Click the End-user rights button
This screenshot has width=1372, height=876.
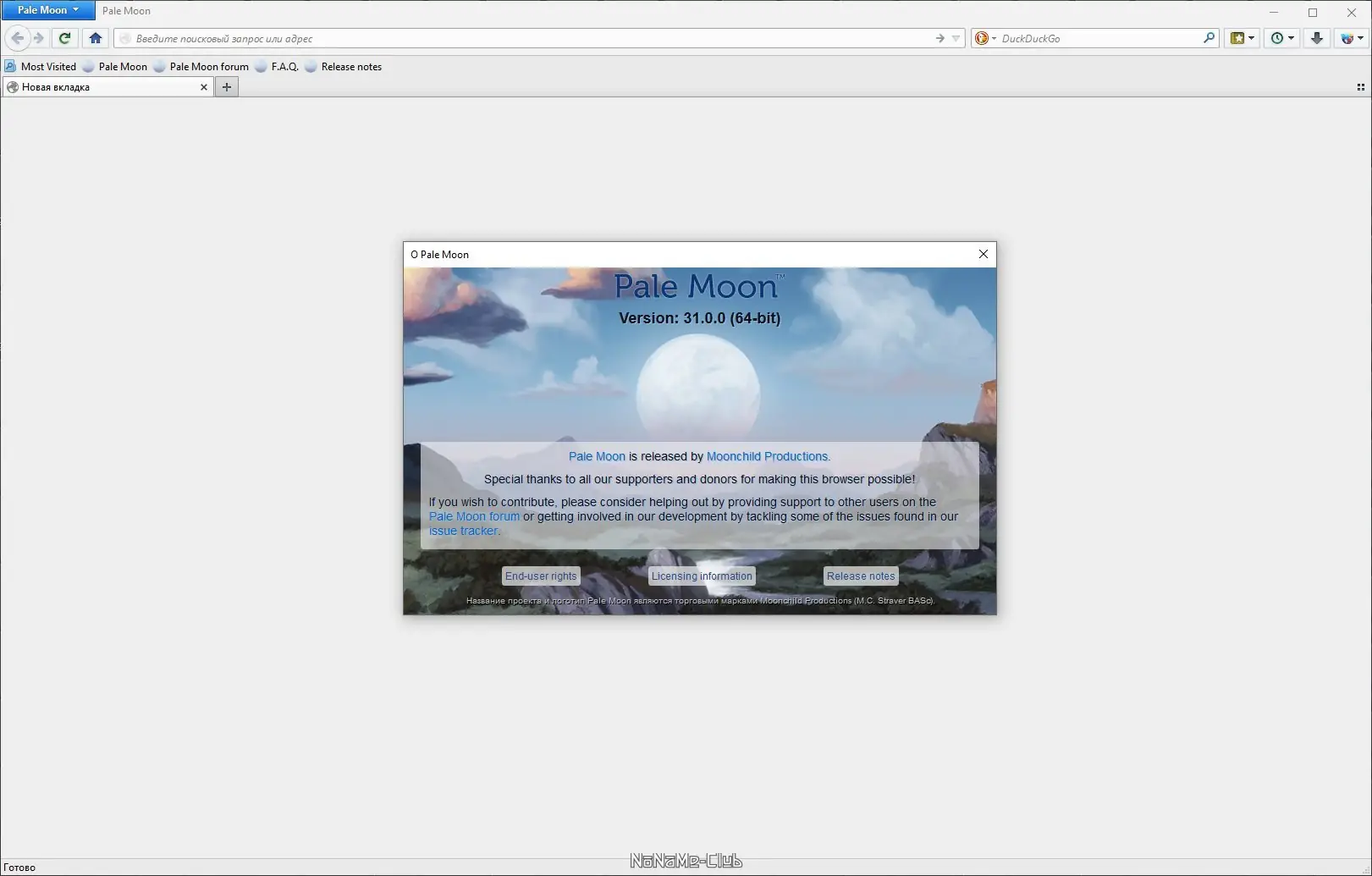pyautogui.click(x=541, y=576)
